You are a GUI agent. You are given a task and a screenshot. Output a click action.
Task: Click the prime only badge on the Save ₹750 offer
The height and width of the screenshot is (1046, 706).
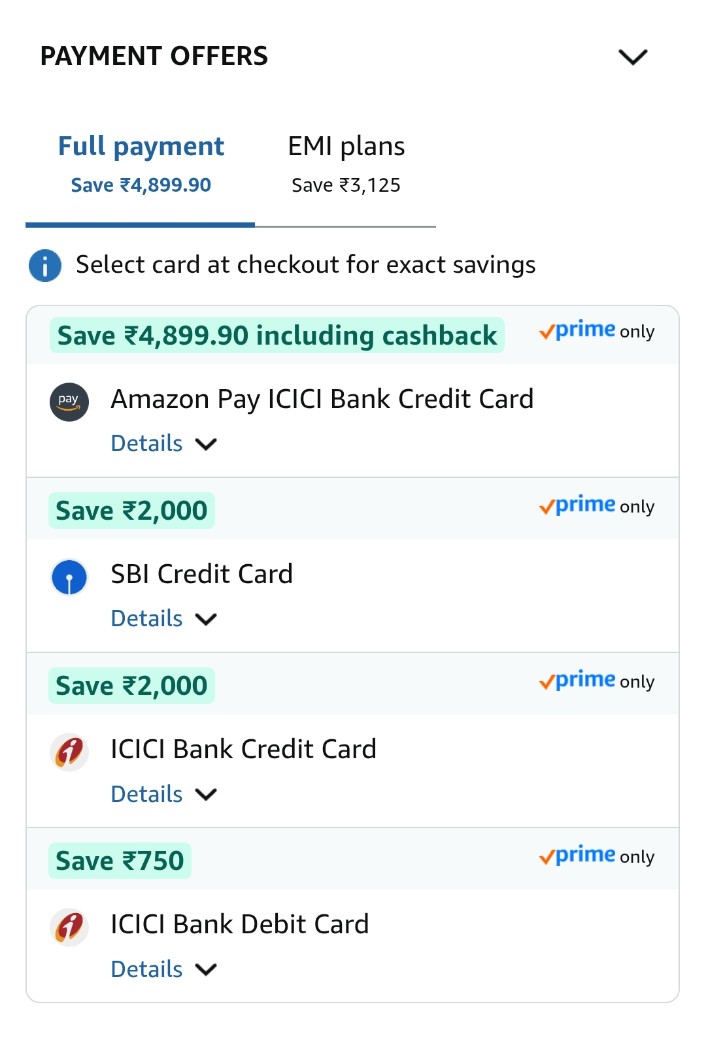pyautogui.click(x=596, y=857)
